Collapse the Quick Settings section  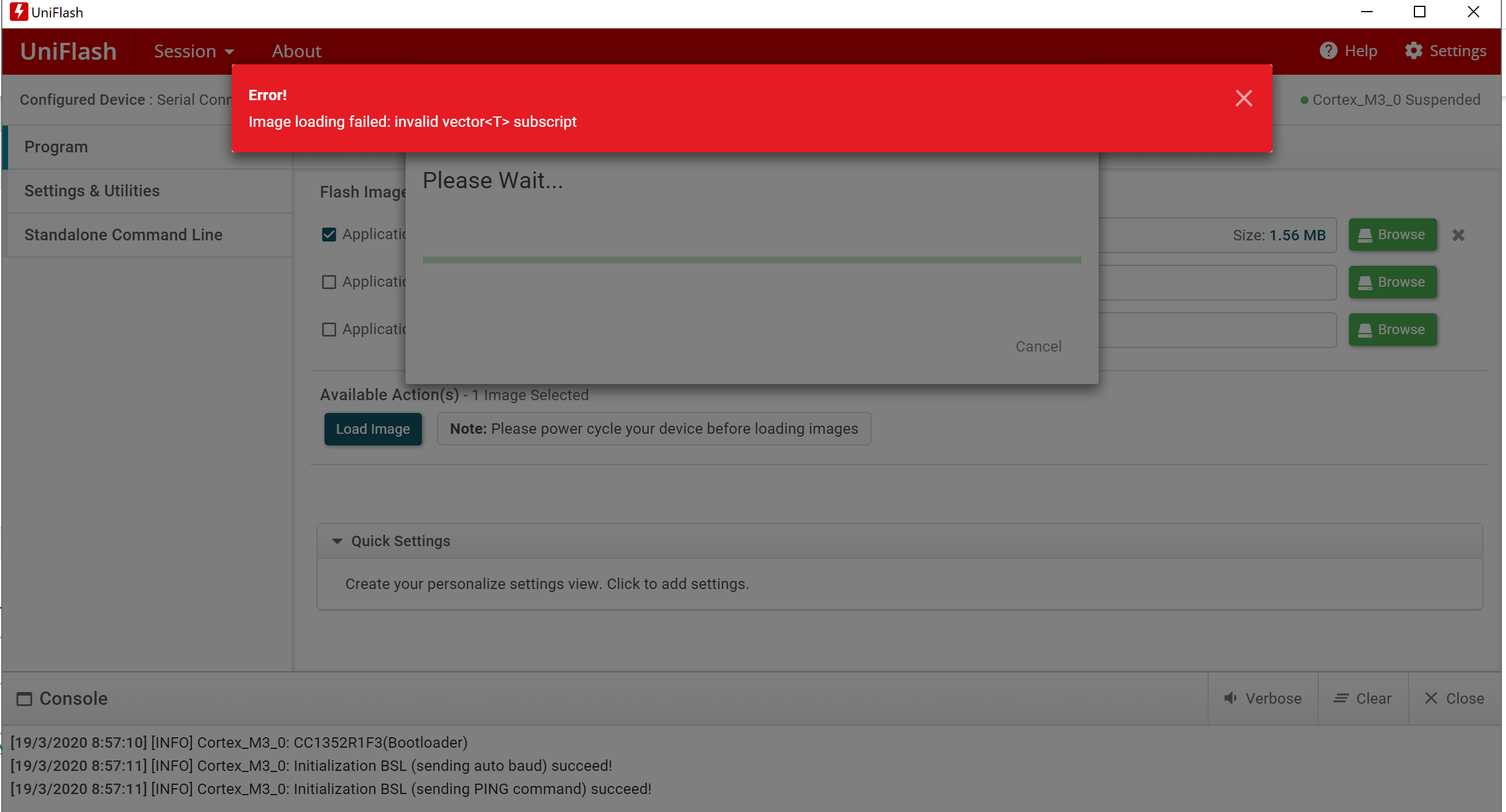click(337, 541)
